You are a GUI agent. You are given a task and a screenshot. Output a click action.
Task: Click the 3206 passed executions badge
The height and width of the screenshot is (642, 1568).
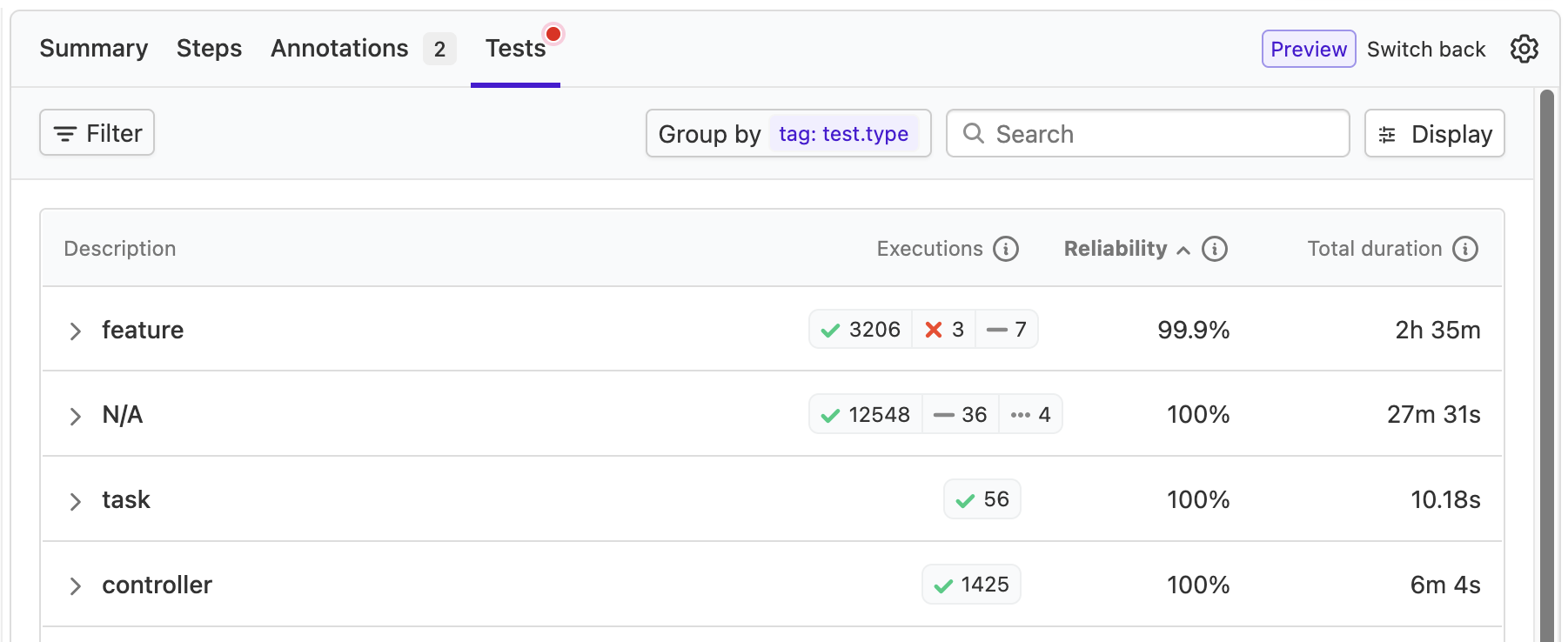pyautogui.click(x=861, y=330)
